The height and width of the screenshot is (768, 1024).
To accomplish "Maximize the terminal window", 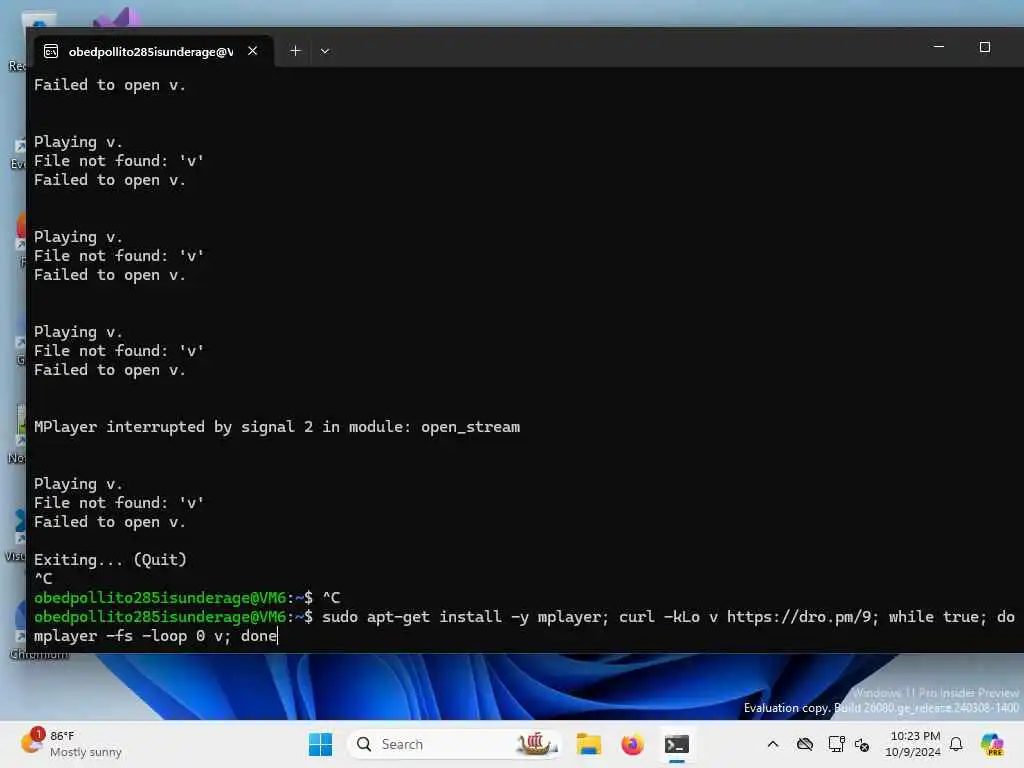I will click(x=985, y=47).
